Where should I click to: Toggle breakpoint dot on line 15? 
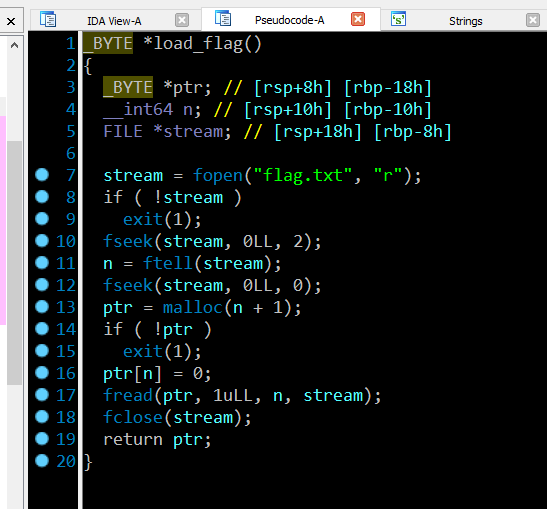coord(42,351)
